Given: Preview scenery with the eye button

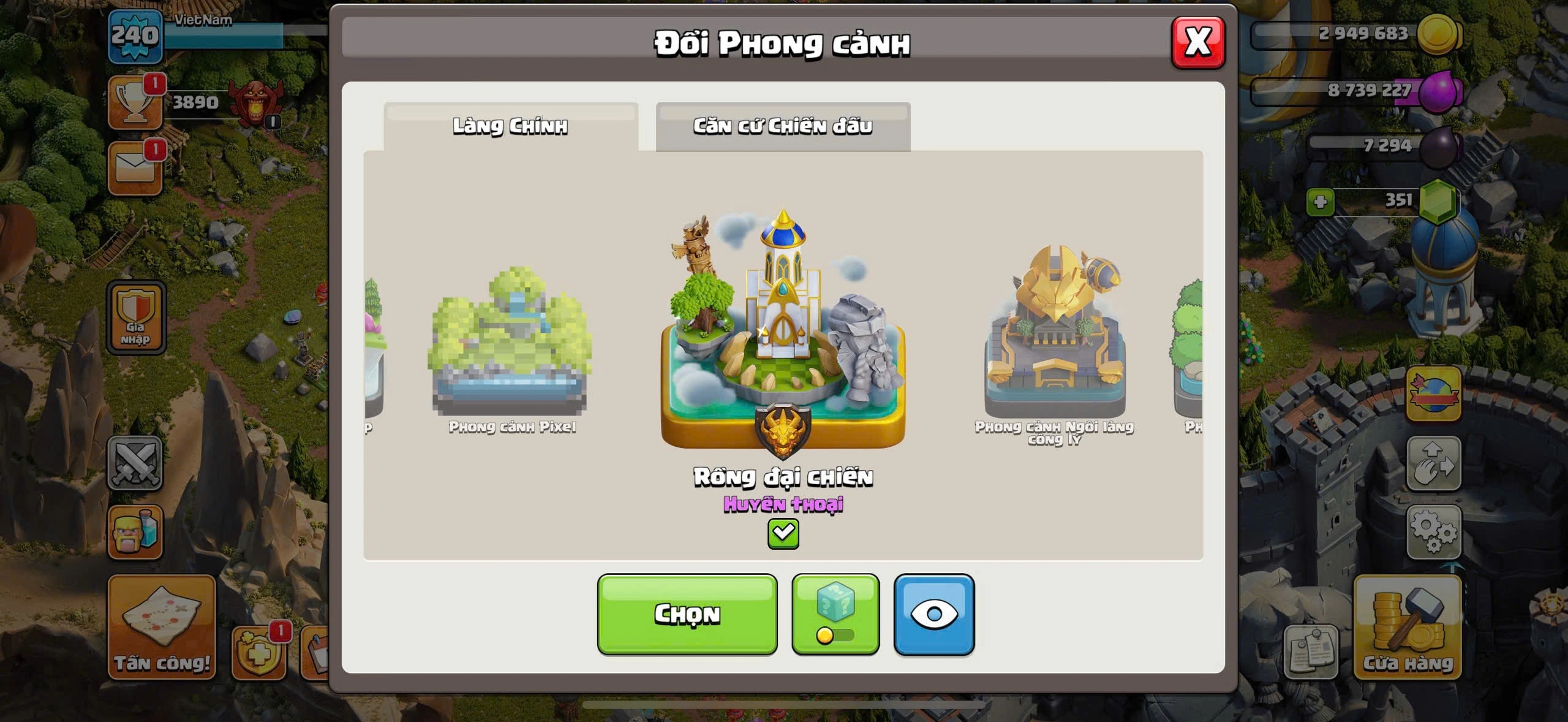Looking at the screenshot, I should pyautogui.click(x=933, y=614).
